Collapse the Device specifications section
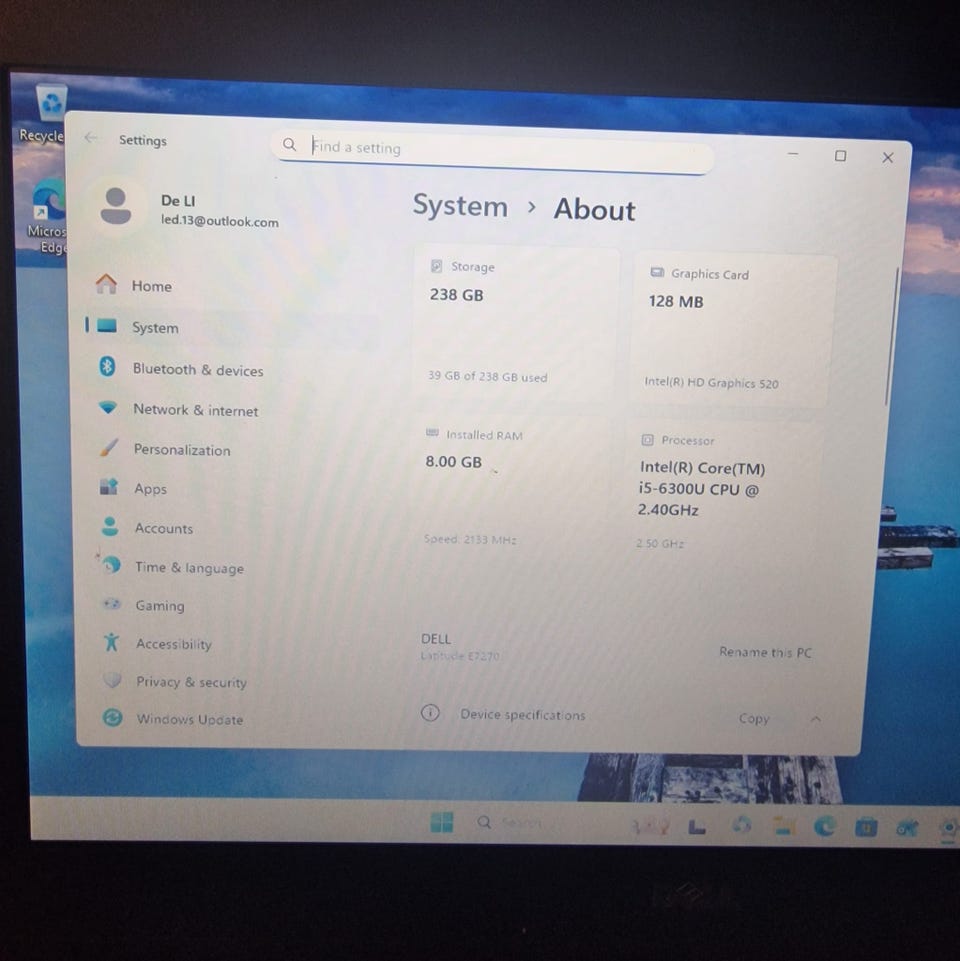 815,719
